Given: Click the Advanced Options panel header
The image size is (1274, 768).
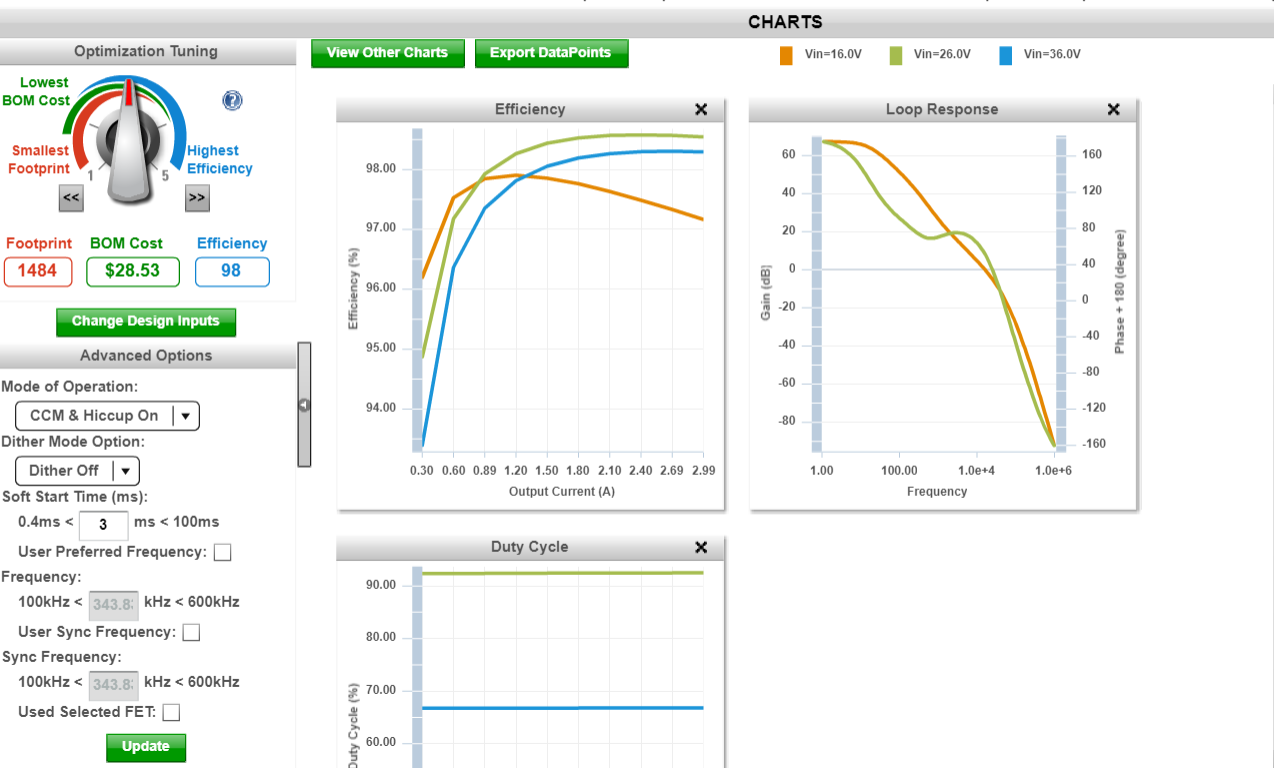Looking at the screenshot, I should coord(146,356).
